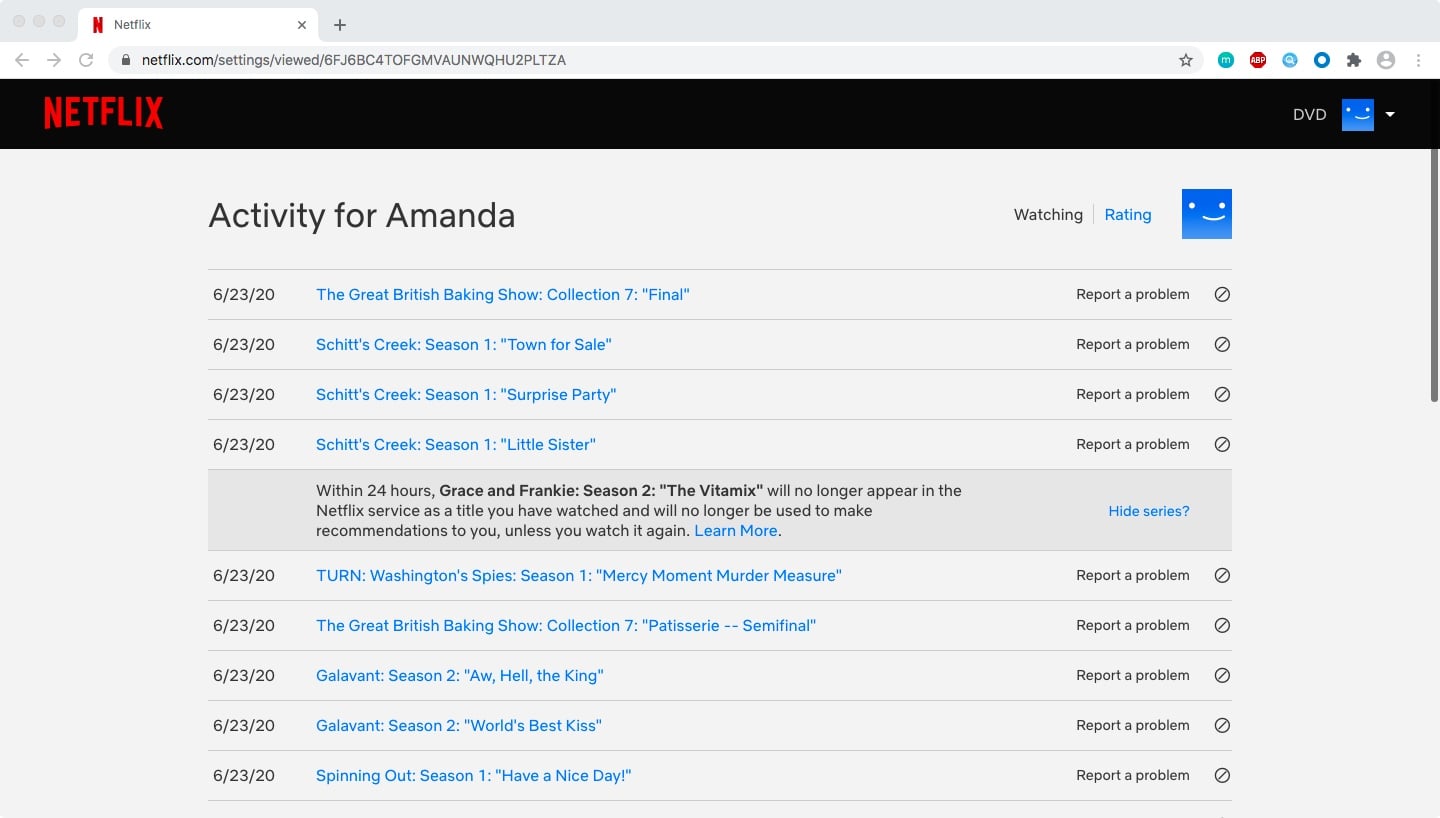Open Chrome user profile icon

pos(1386,60)
